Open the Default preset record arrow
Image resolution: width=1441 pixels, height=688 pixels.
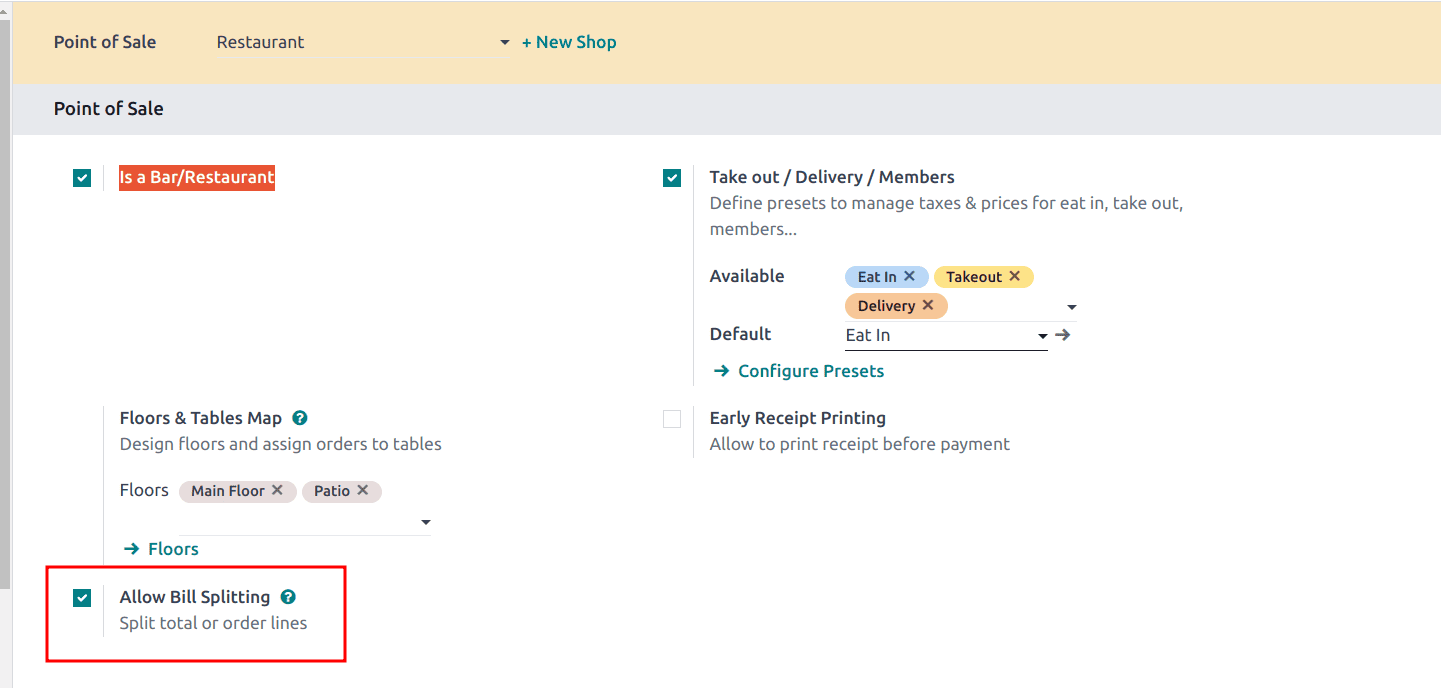click(1062, 335)
